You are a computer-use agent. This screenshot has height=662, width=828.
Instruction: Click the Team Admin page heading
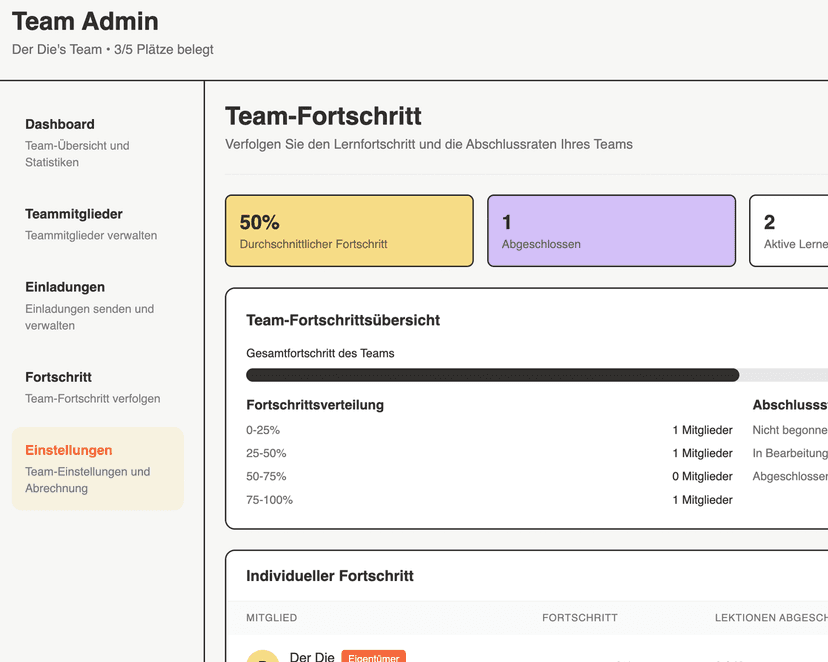click(84, 21)
